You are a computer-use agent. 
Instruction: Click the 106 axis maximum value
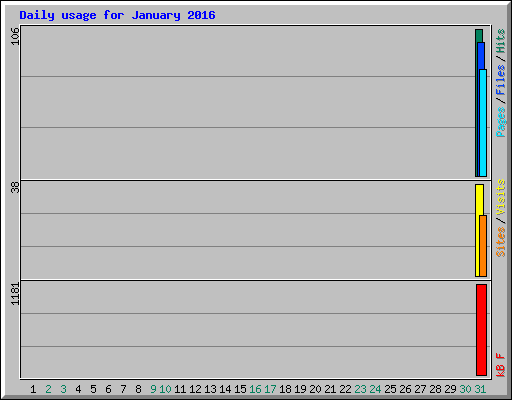(15, 36)
